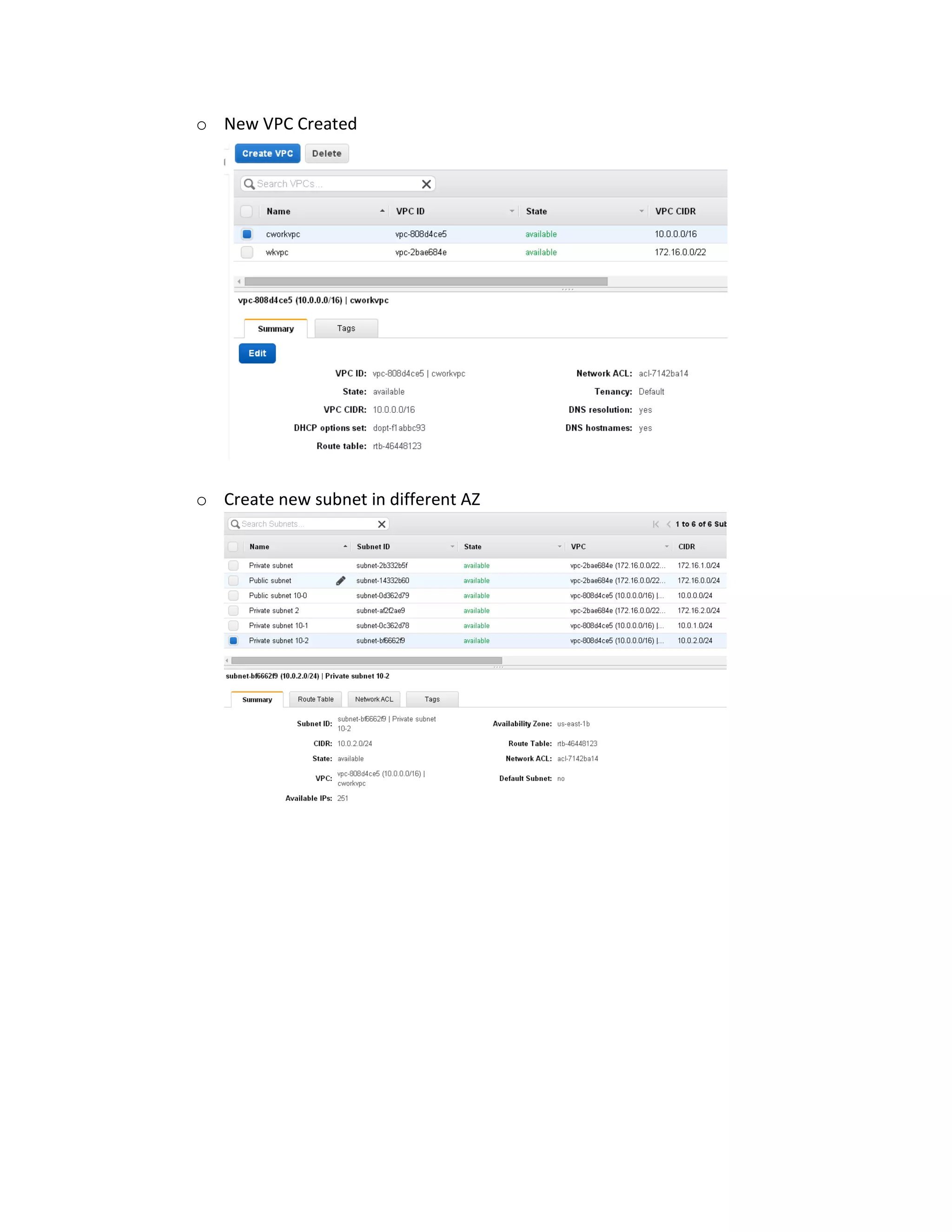Image resolution: width=952 pixels, height=1232 pixels.
Task: Click left arrow of subnet list scrollbar
Action: click(227, 661)
